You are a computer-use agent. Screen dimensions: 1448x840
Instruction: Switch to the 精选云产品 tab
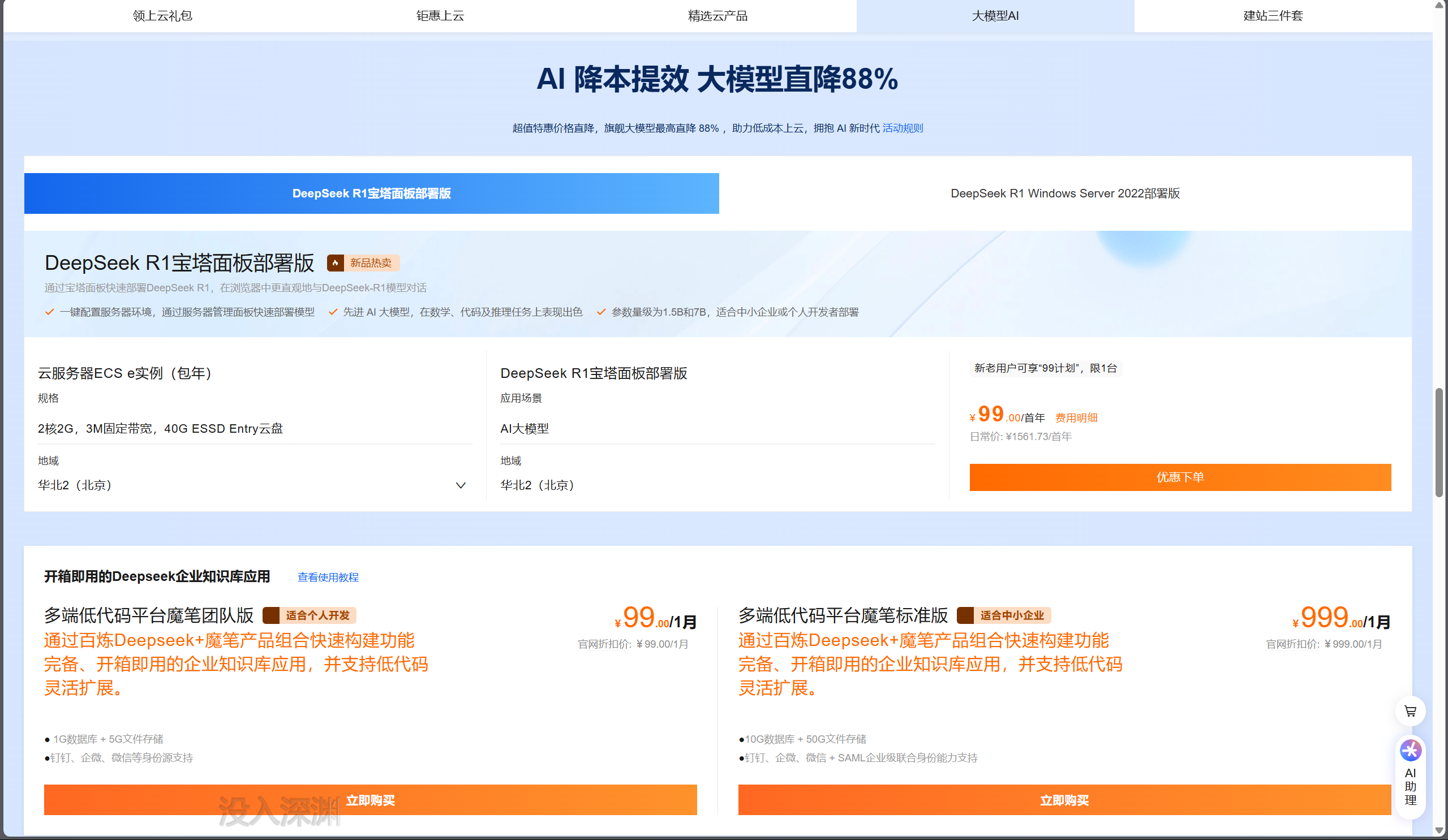pos(717,15)
